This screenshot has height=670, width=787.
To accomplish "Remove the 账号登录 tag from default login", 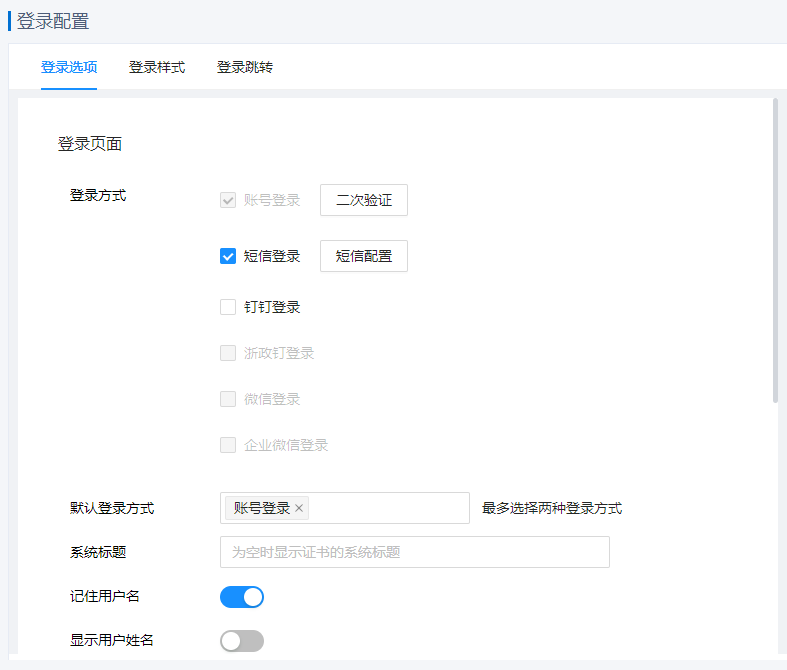I will pyautogui.click(x=299, y=508).
